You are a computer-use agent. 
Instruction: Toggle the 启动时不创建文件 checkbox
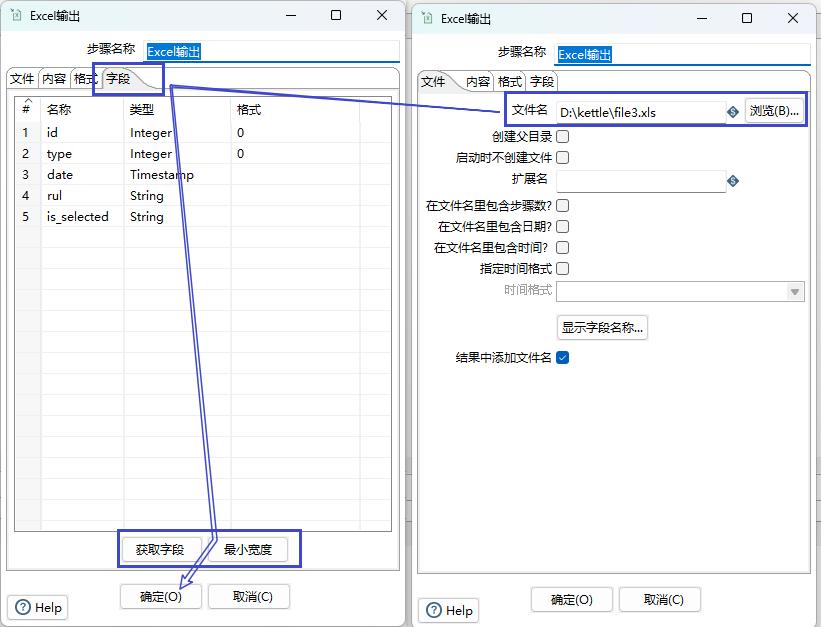(562, 158)
